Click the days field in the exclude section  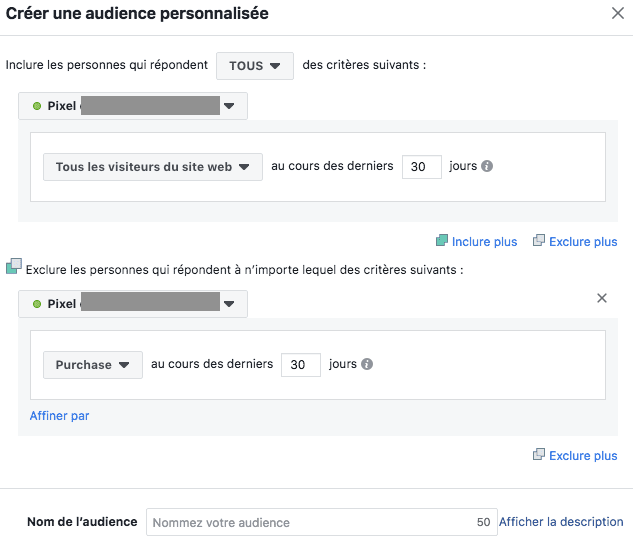(301, 365)
